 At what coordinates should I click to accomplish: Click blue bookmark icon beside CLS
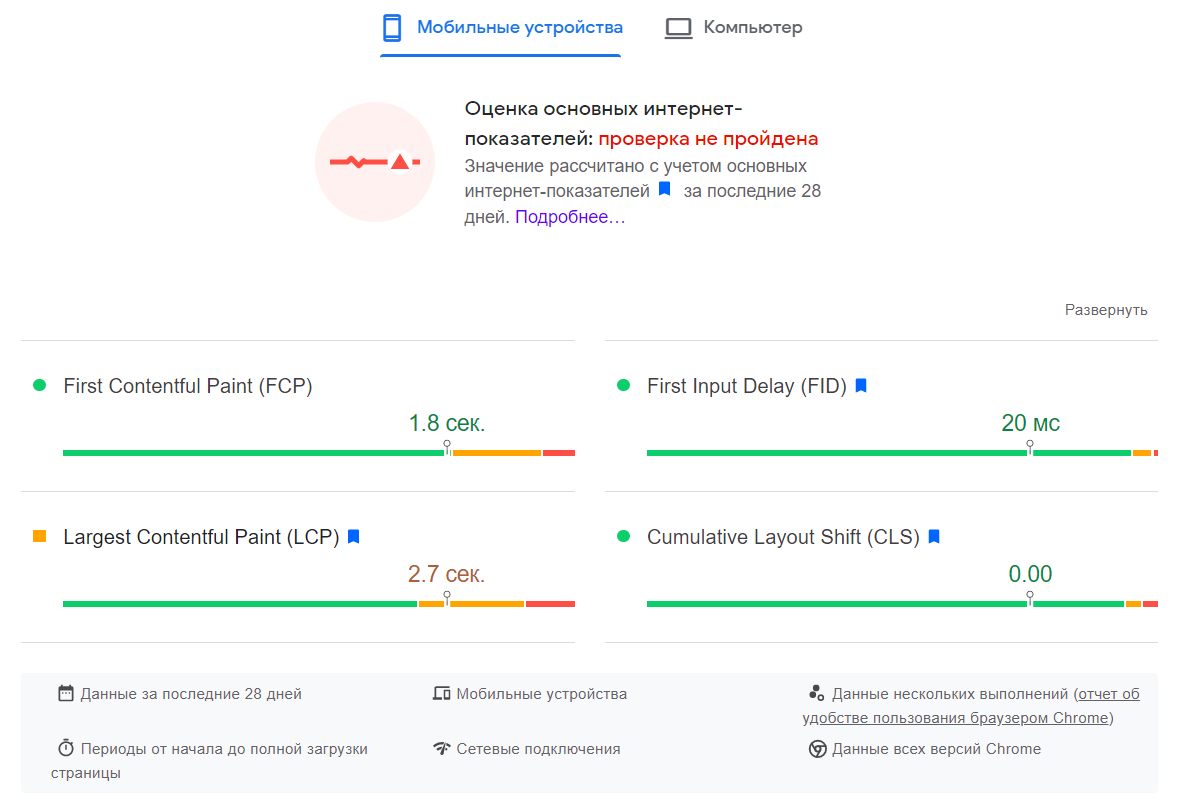(934, 537)
